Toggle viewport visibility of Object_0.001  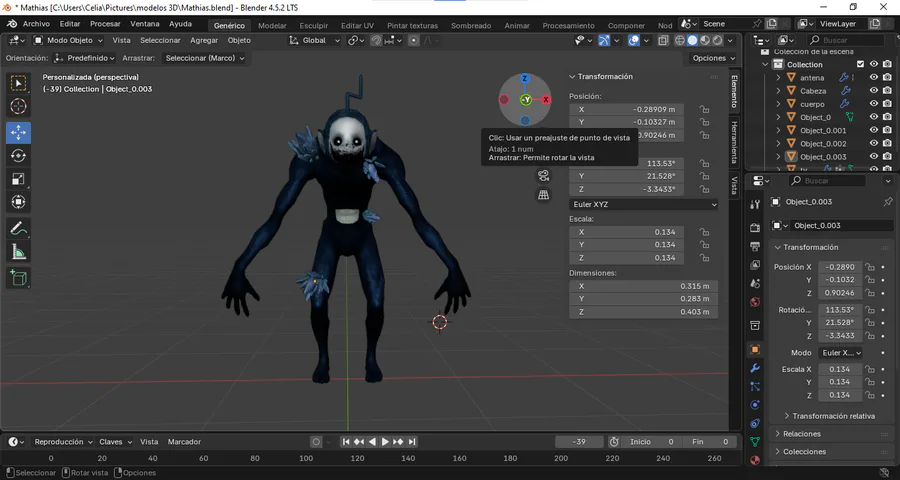(874, 130)
